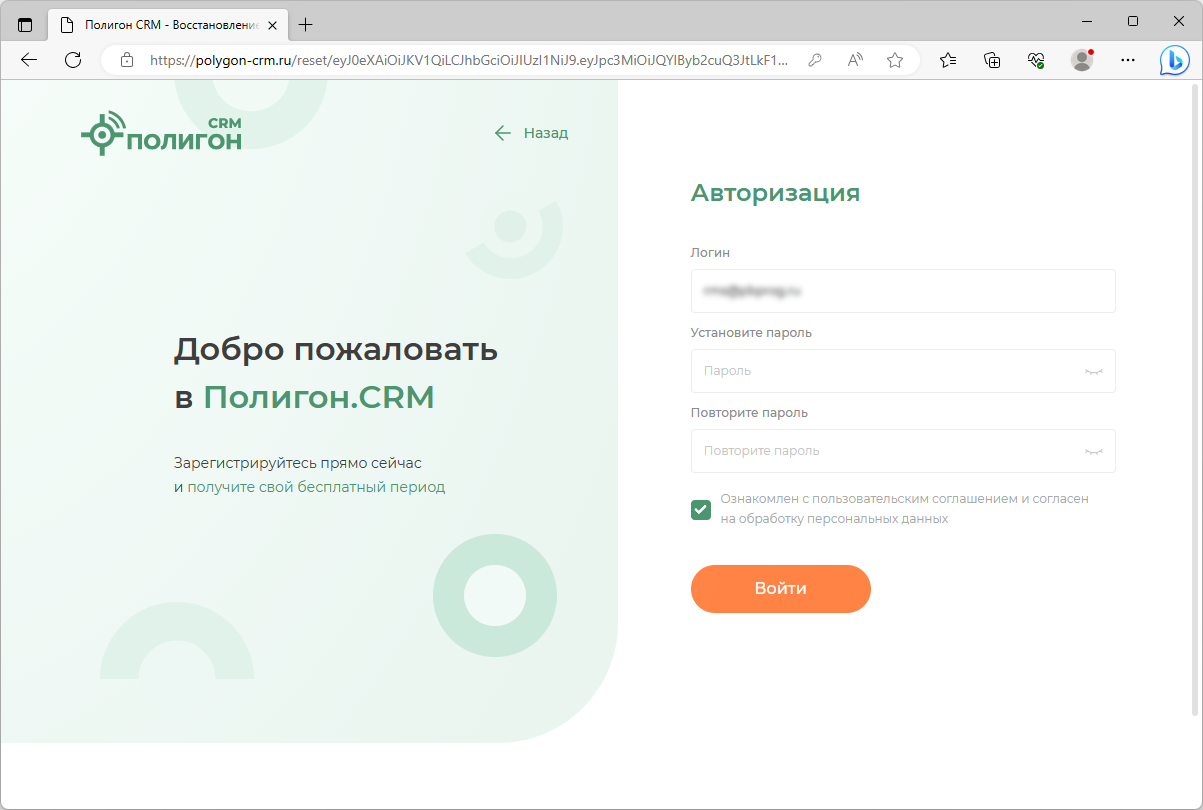The width and height of the screenshot is (1203, 810).
Task: Uncheck the user agreement consent checkbox
Action: coord(701,510)
